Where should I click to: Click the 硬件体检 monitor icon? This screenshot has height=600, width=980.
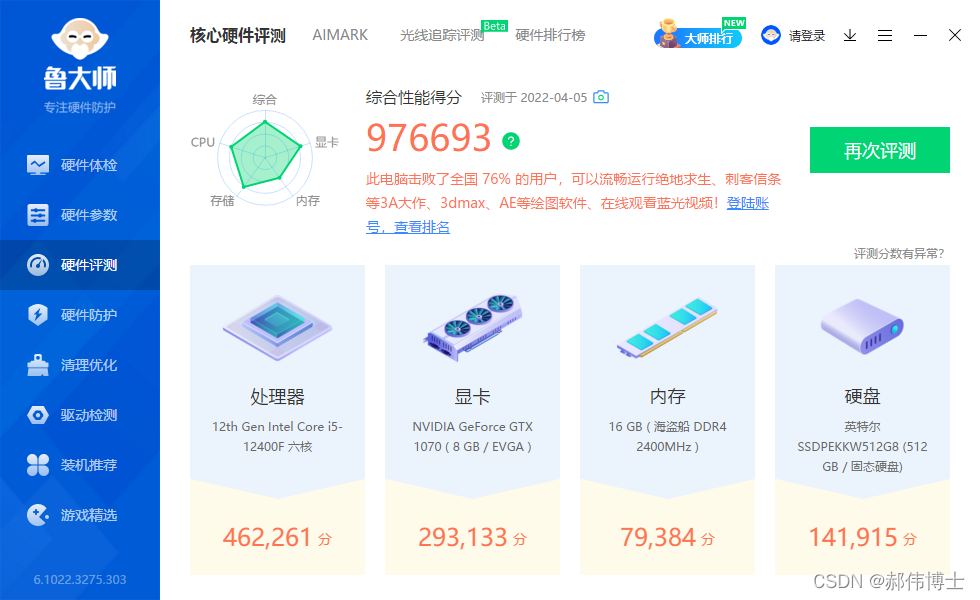[x=38, y=165]
